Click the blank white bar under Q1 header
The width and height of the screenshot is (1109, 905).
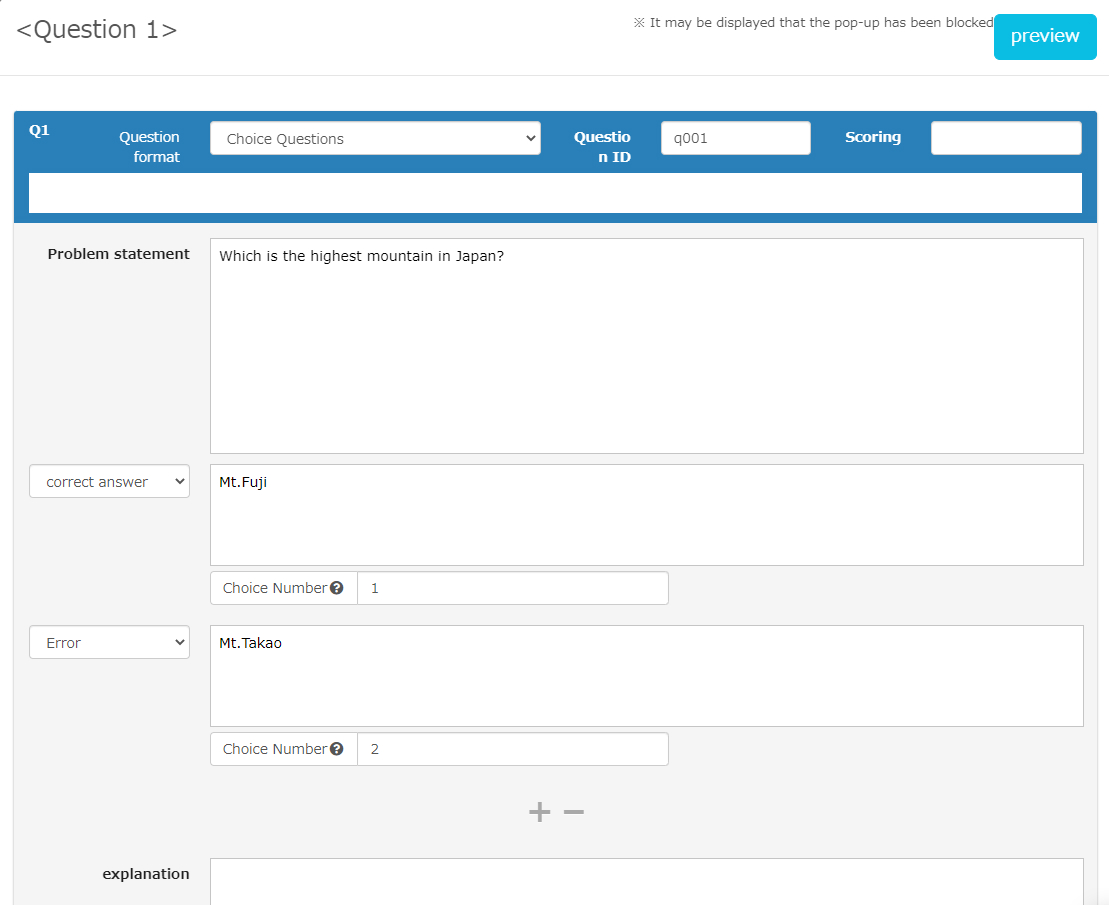click(555, 193)
